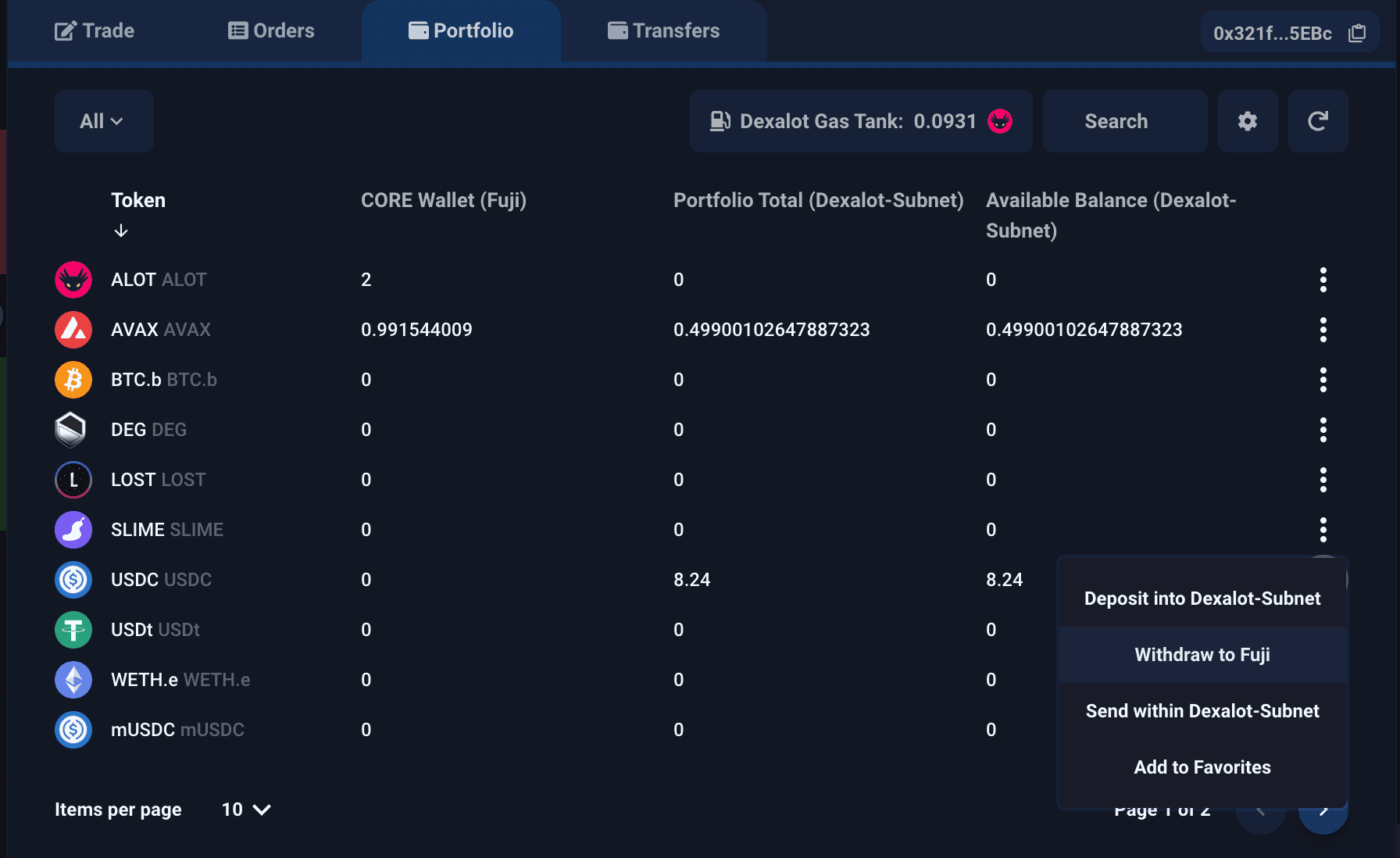Open the Trade tab

coord(95,31)
